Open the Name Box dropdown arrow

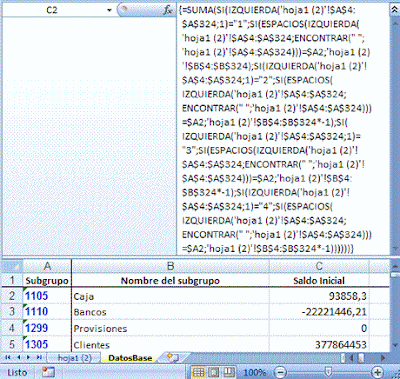109,10
